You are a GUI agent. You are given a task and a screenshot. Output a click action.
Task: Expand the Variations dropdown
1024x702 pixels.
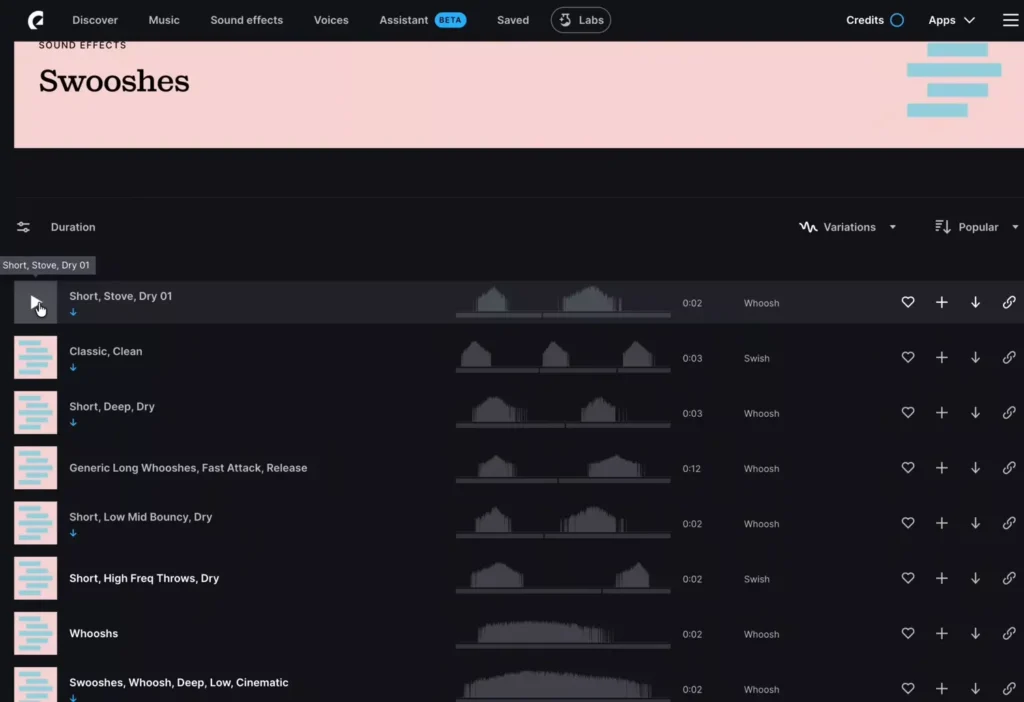pyautogui.click(x=848, y=227)
